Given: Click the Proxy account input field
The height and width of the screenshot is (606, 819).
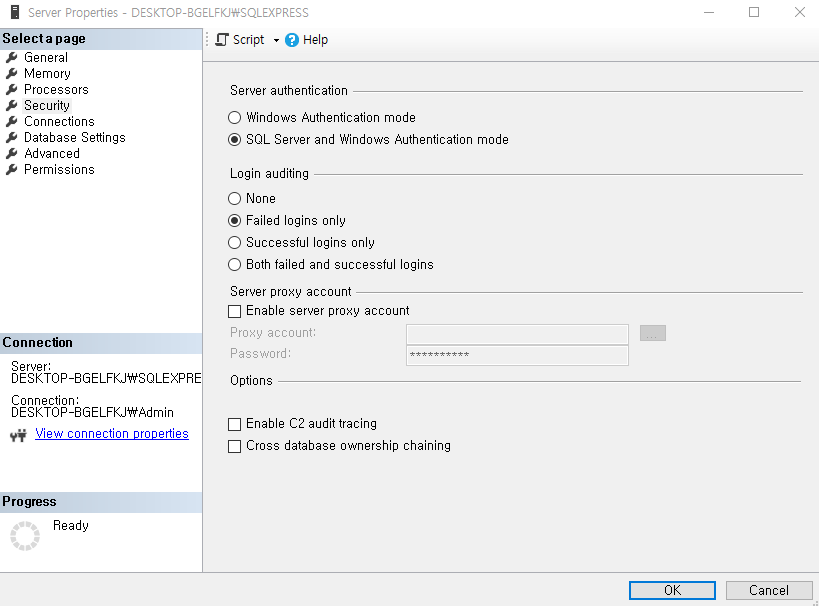Looking at the screenshot, I should tap(517, 333).
